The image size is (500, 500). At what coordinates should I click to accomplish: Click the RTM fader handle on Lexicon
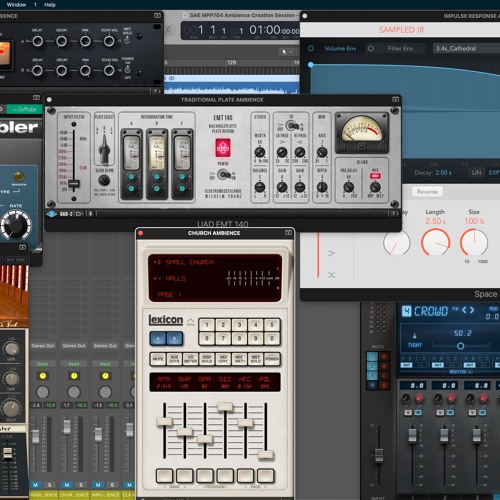click(x=164, y=421)
